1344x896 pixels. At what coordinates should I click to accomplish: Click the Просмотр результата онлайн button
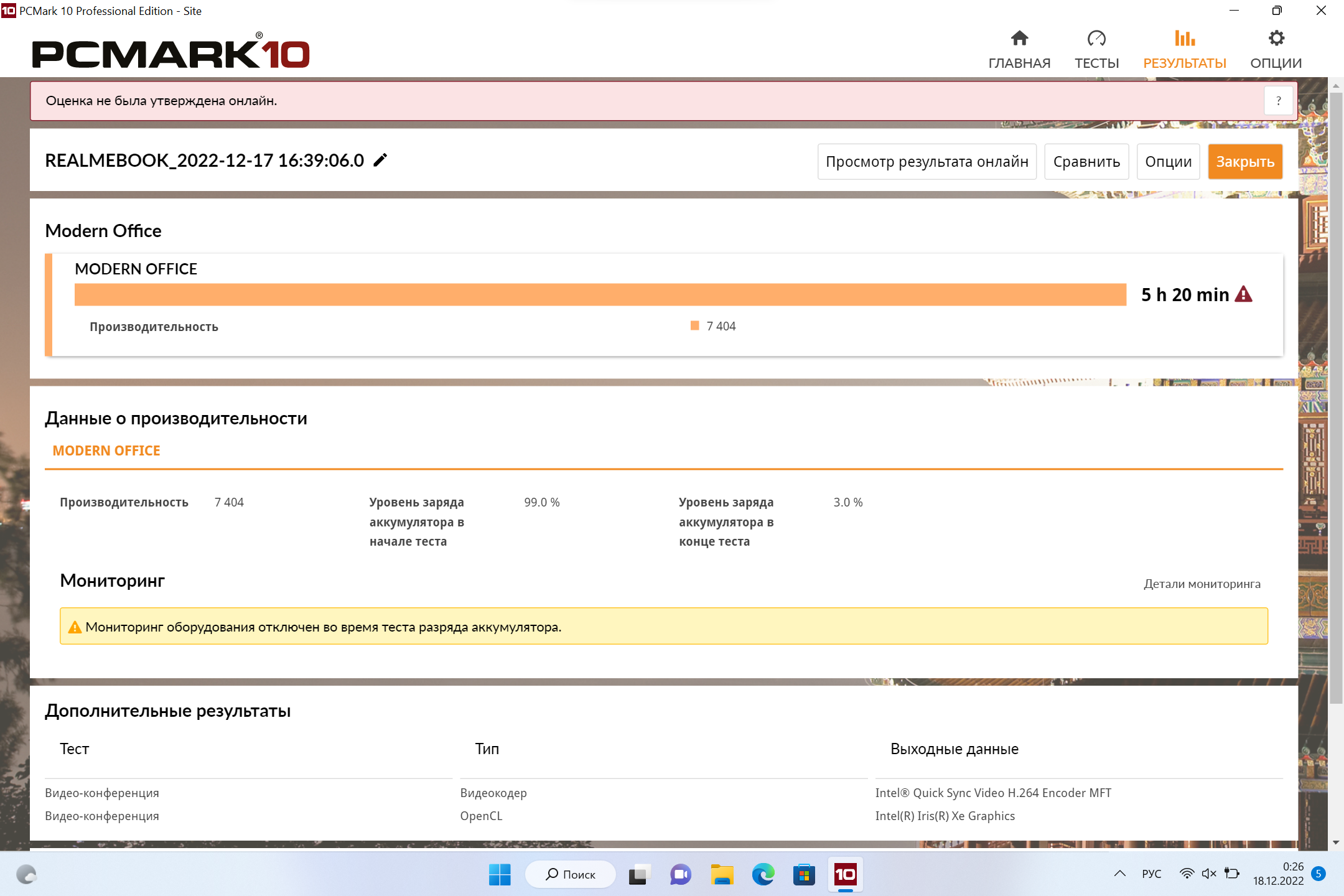tap(926, 162)
